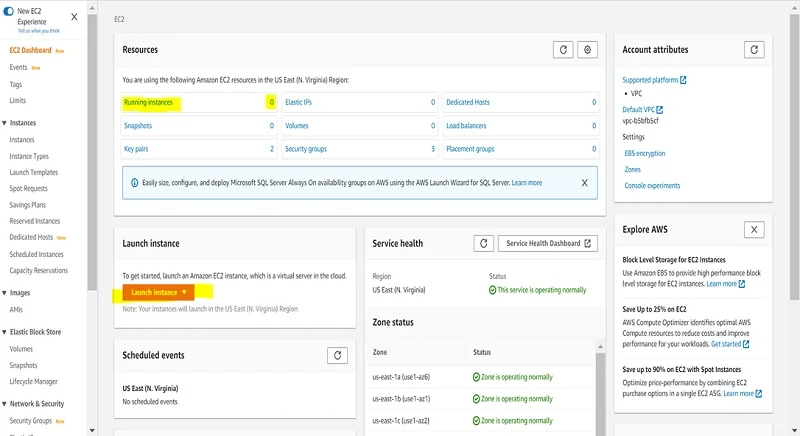Click the Tell us what you think link
The height and width of the screenshot is (436, 800).
[x=39, y=31]
